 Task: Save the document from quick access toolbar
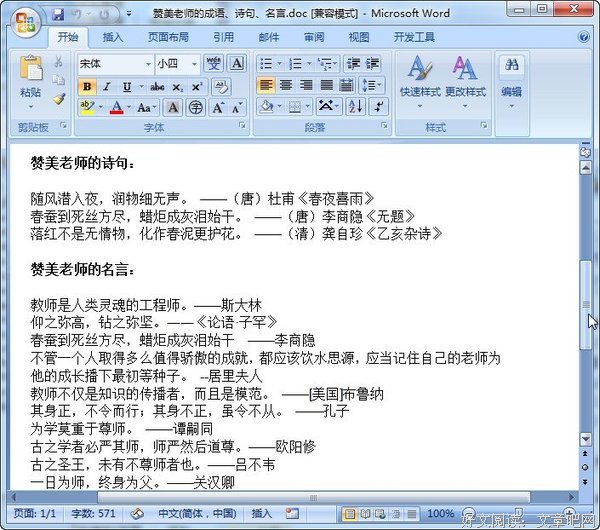pyautogui.click(x=58, y=14)
